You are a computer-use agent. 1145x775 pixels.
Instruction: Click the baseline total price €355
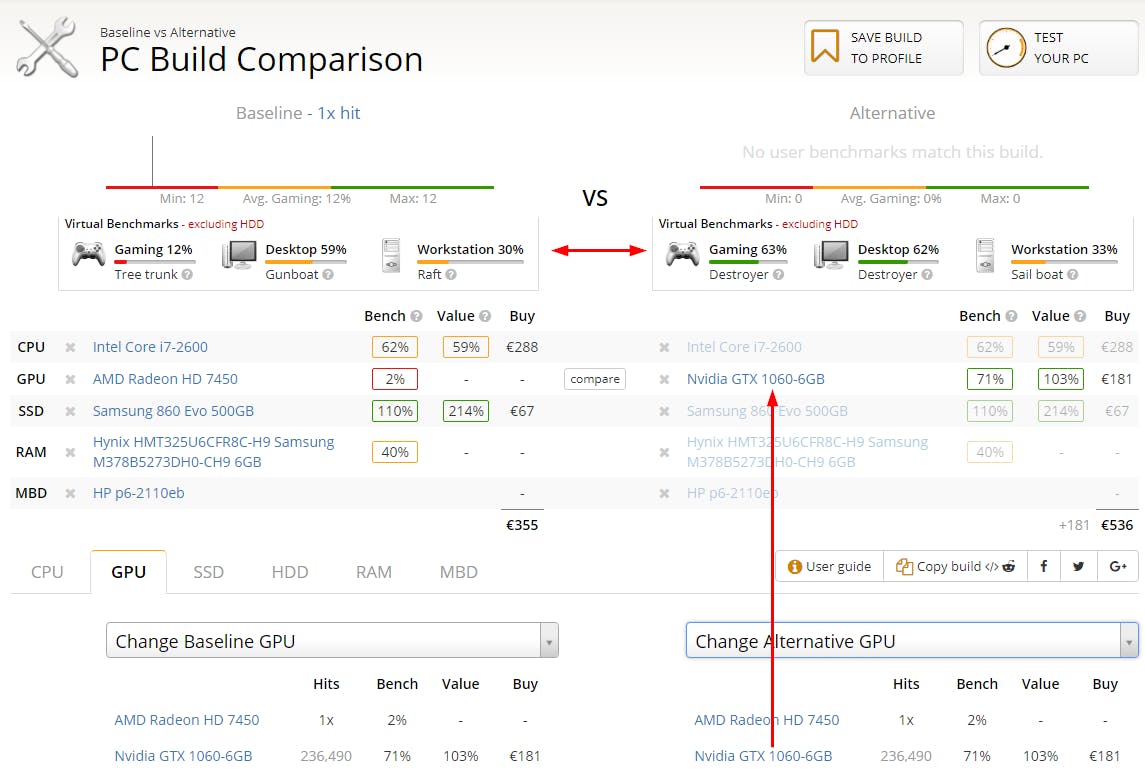point(522,525)
